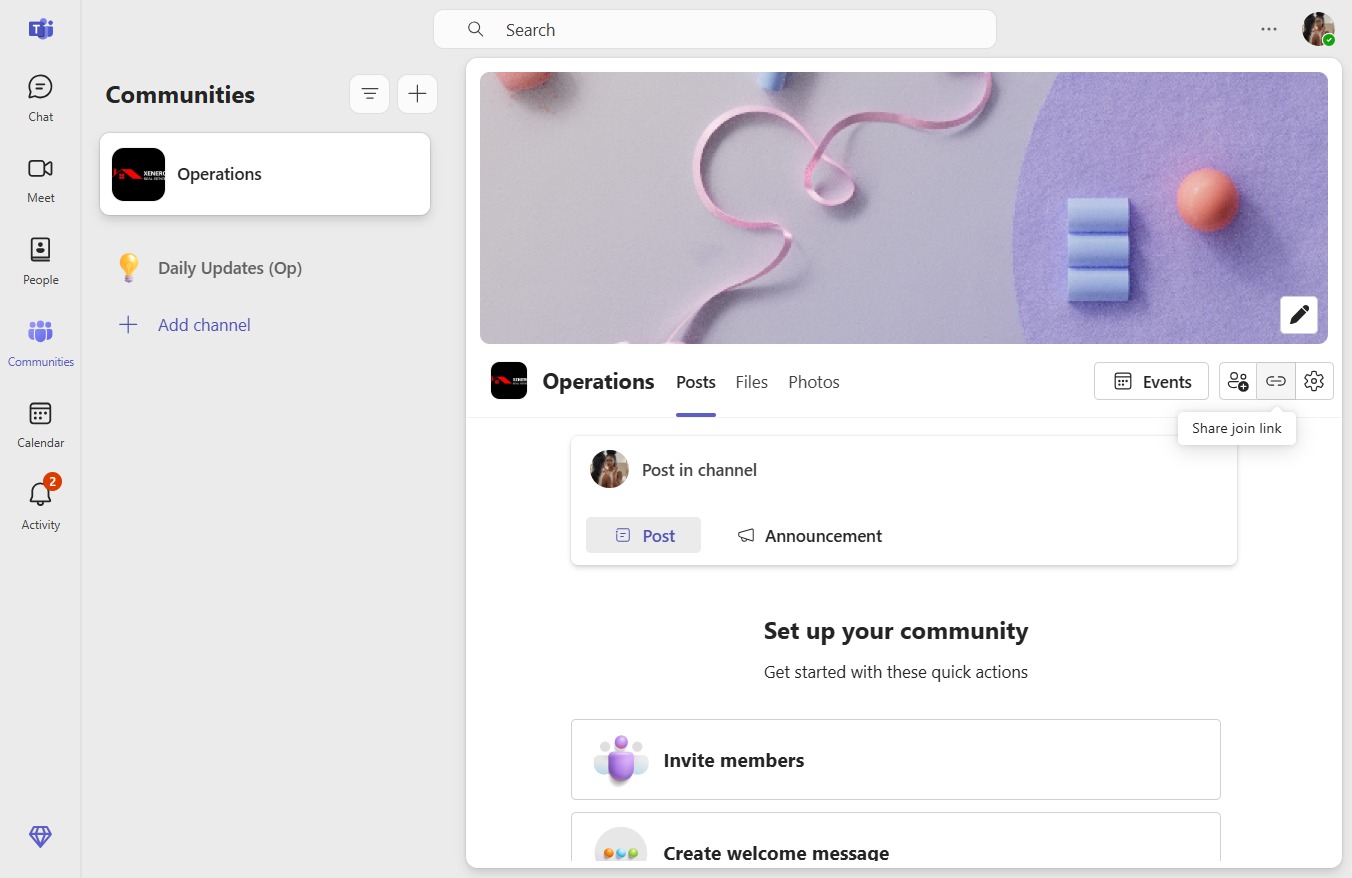Click the Microsoft Teams logo
Viewport: 1352px width, 878px height.
pos(40,29)
